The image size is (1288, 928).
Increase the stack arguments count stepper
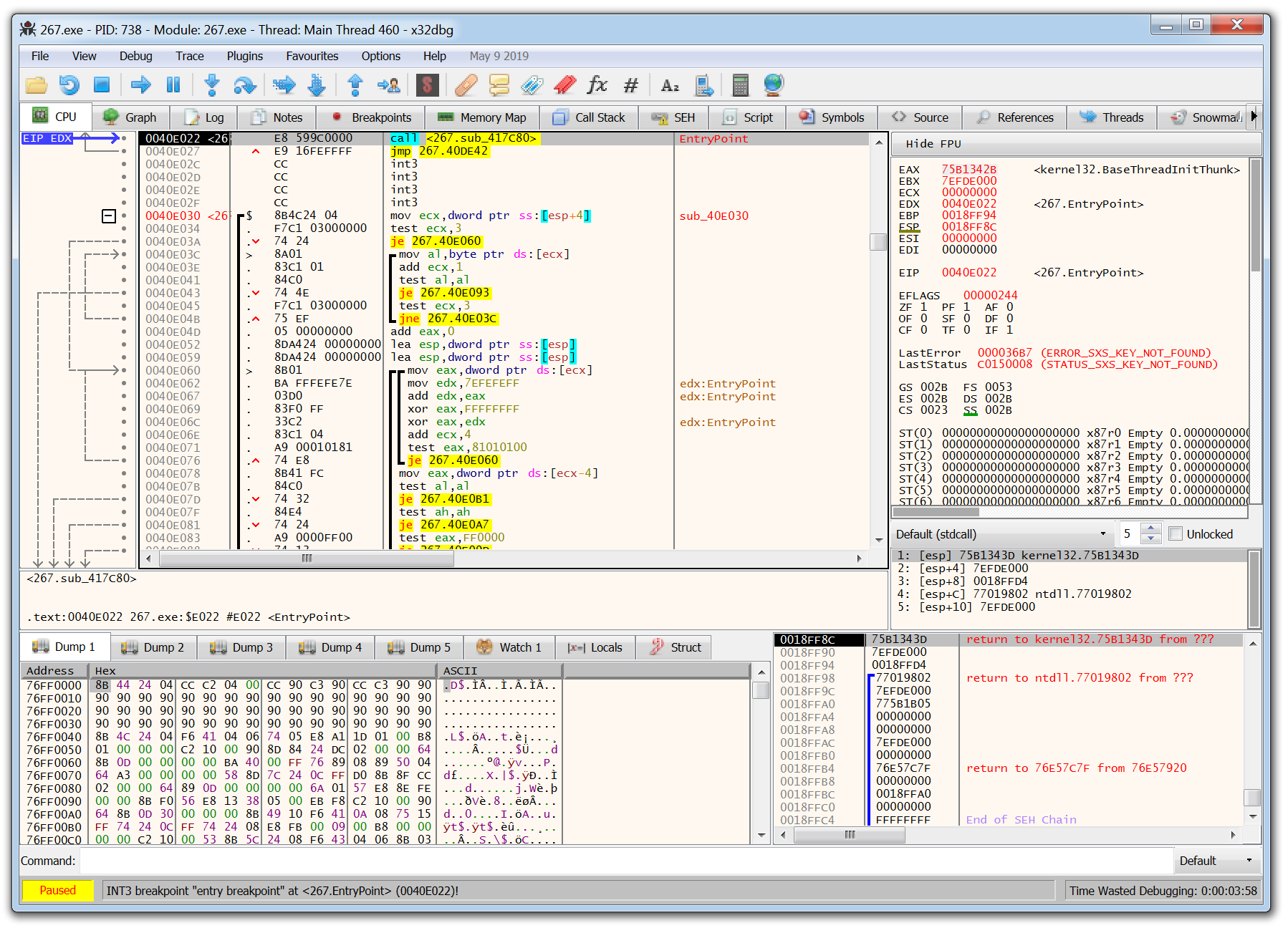pos(1152,528)
